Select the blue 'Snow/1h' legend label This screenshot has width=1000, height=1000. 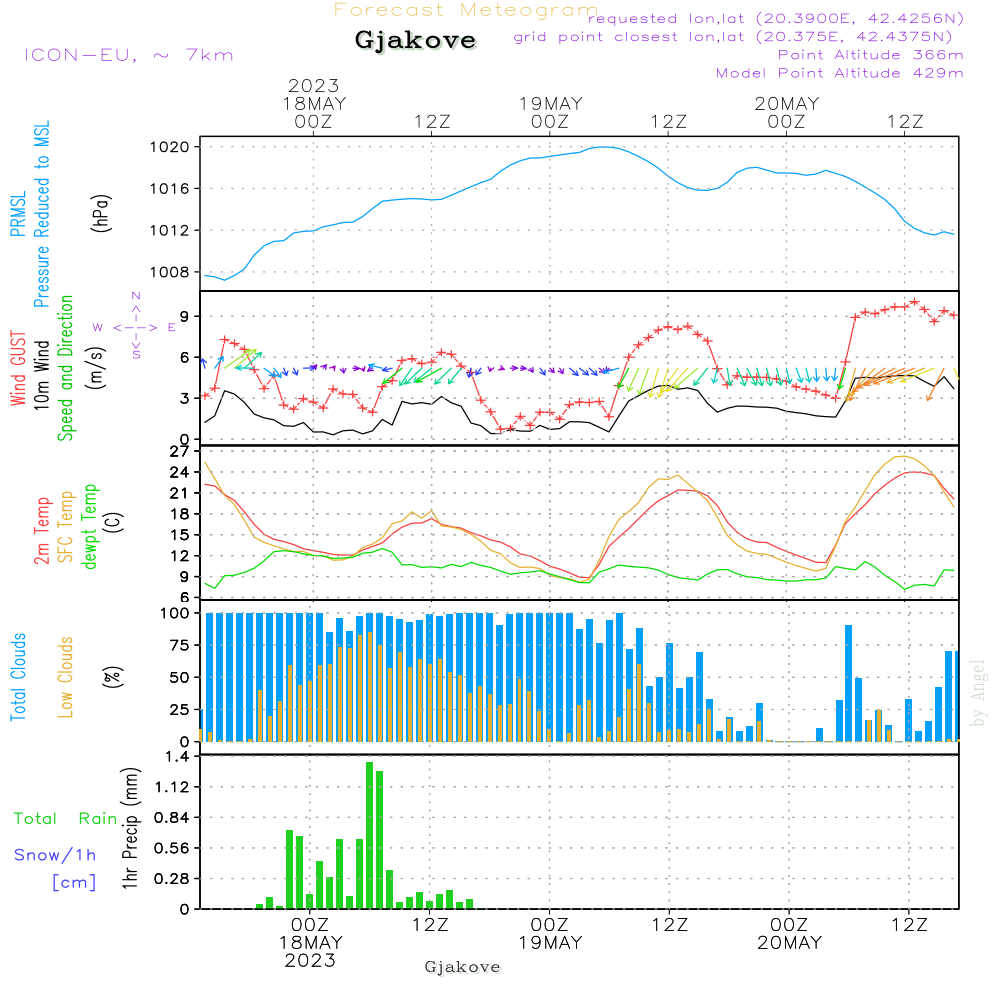tap(55, 855)
